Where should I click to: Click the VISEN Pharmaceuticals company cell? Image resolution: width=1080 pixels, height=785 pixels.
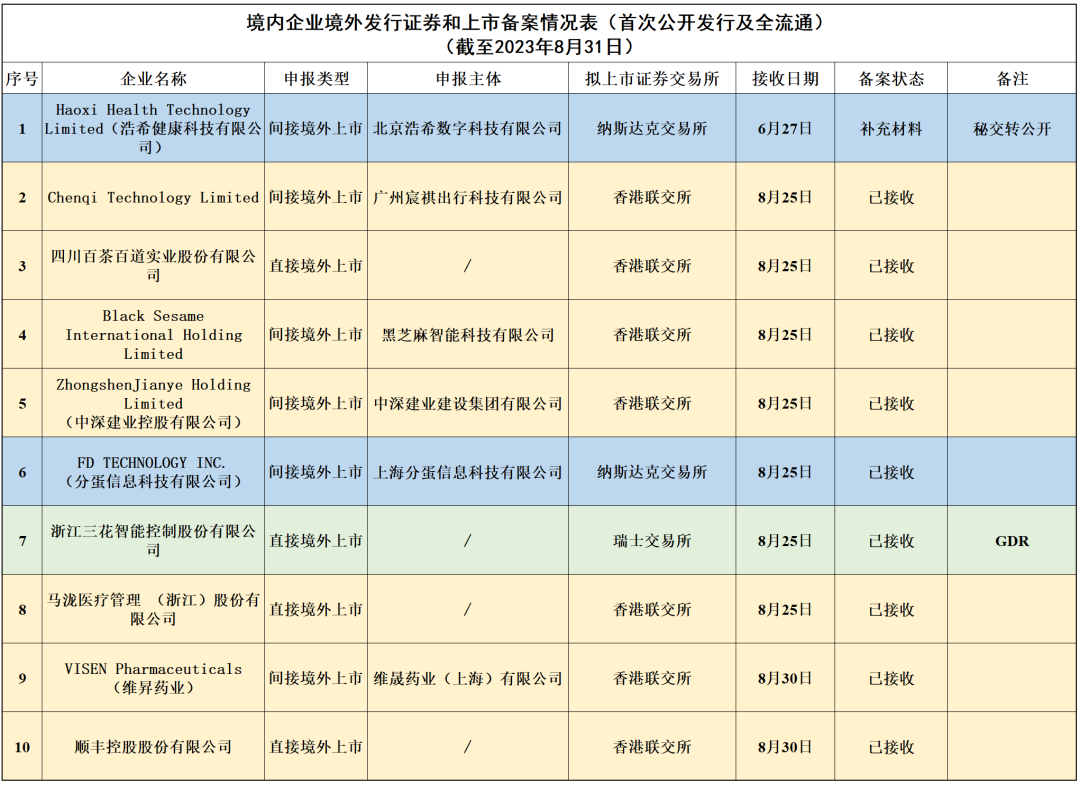tap(153, 678)
